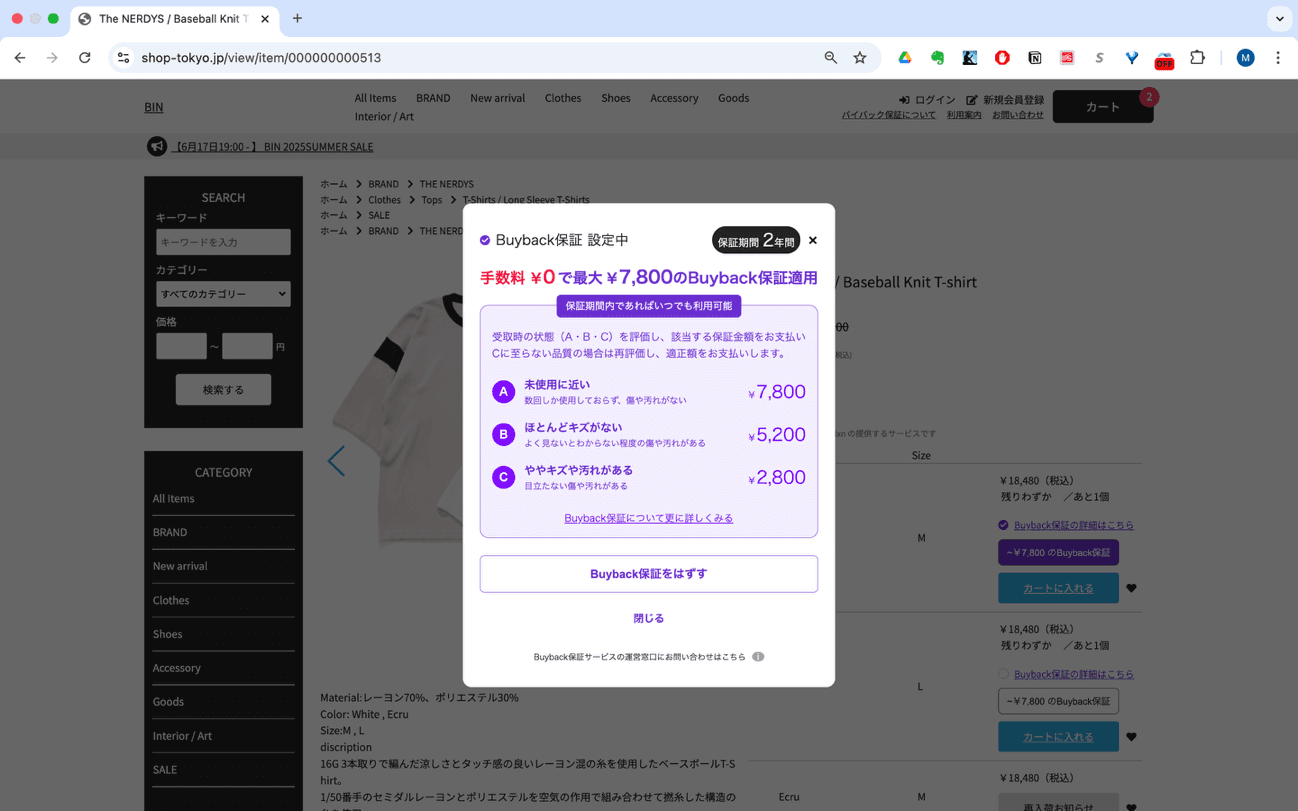Go back to the previous page

click(x=20, y=58)
